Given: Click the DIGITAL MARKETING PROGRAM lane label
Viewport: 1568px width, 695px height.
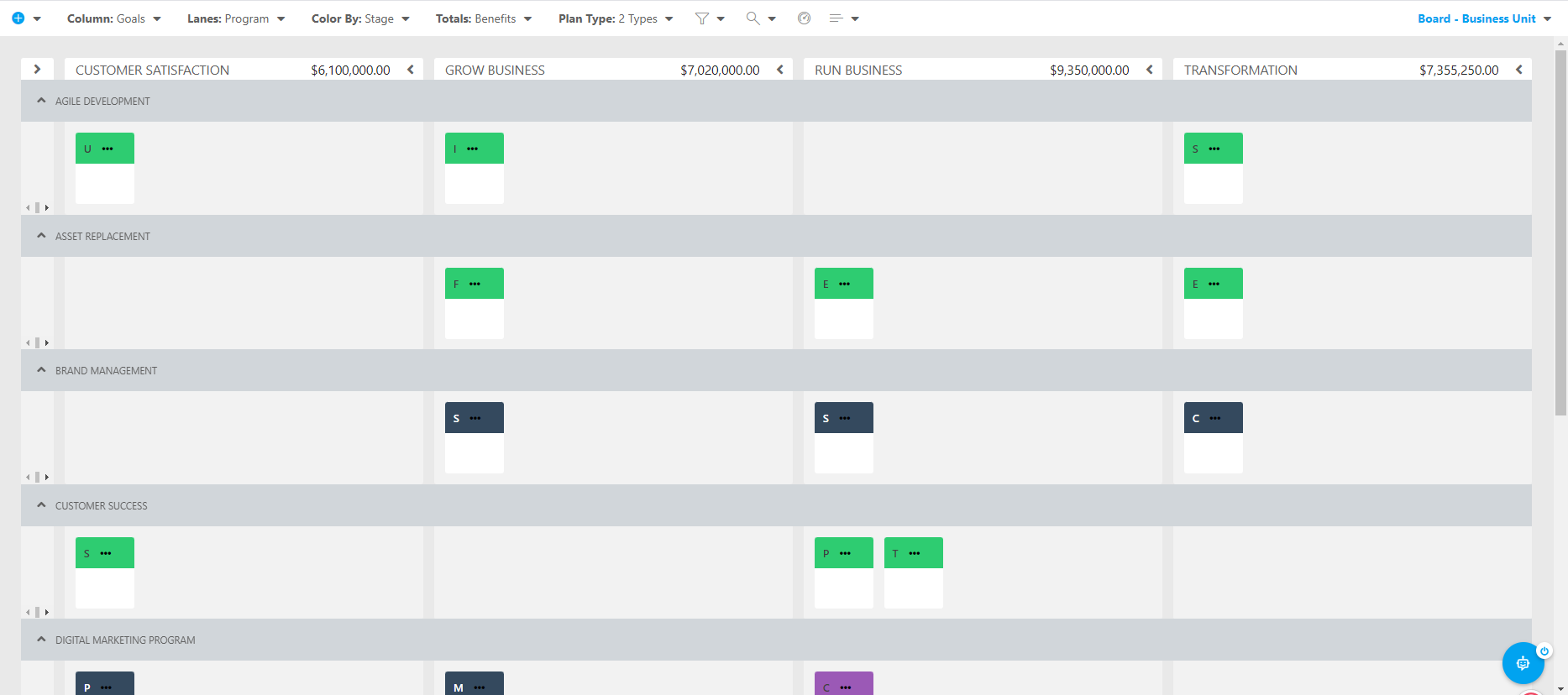Looking at the screenshot, I should [125, 640].
